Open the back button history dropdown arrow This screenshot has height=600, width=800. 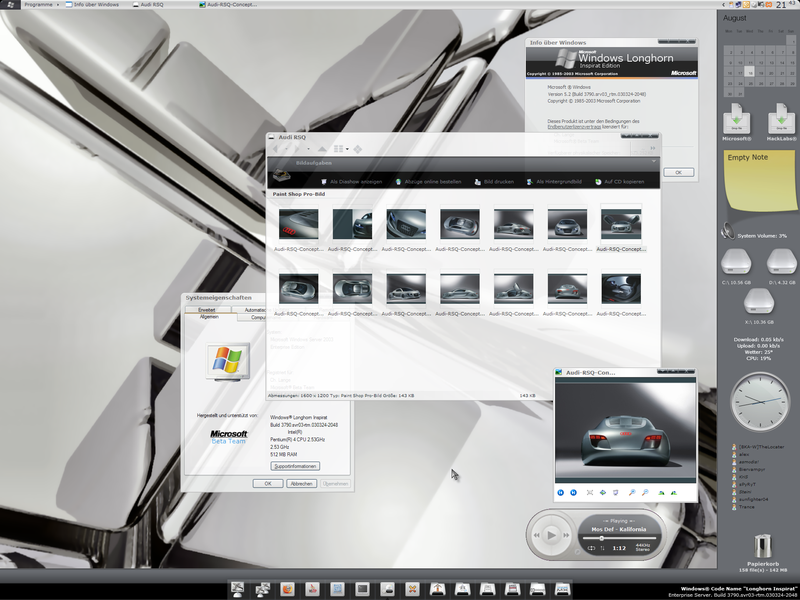tap(287, 149)
